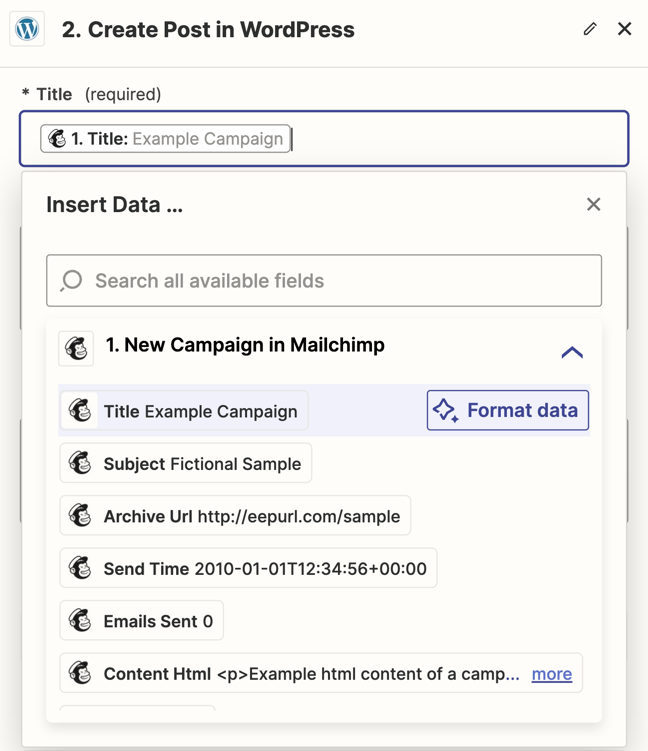Click the magnifier search icon
The width and height of the screenshot is (648, 751).
(71, 281)
